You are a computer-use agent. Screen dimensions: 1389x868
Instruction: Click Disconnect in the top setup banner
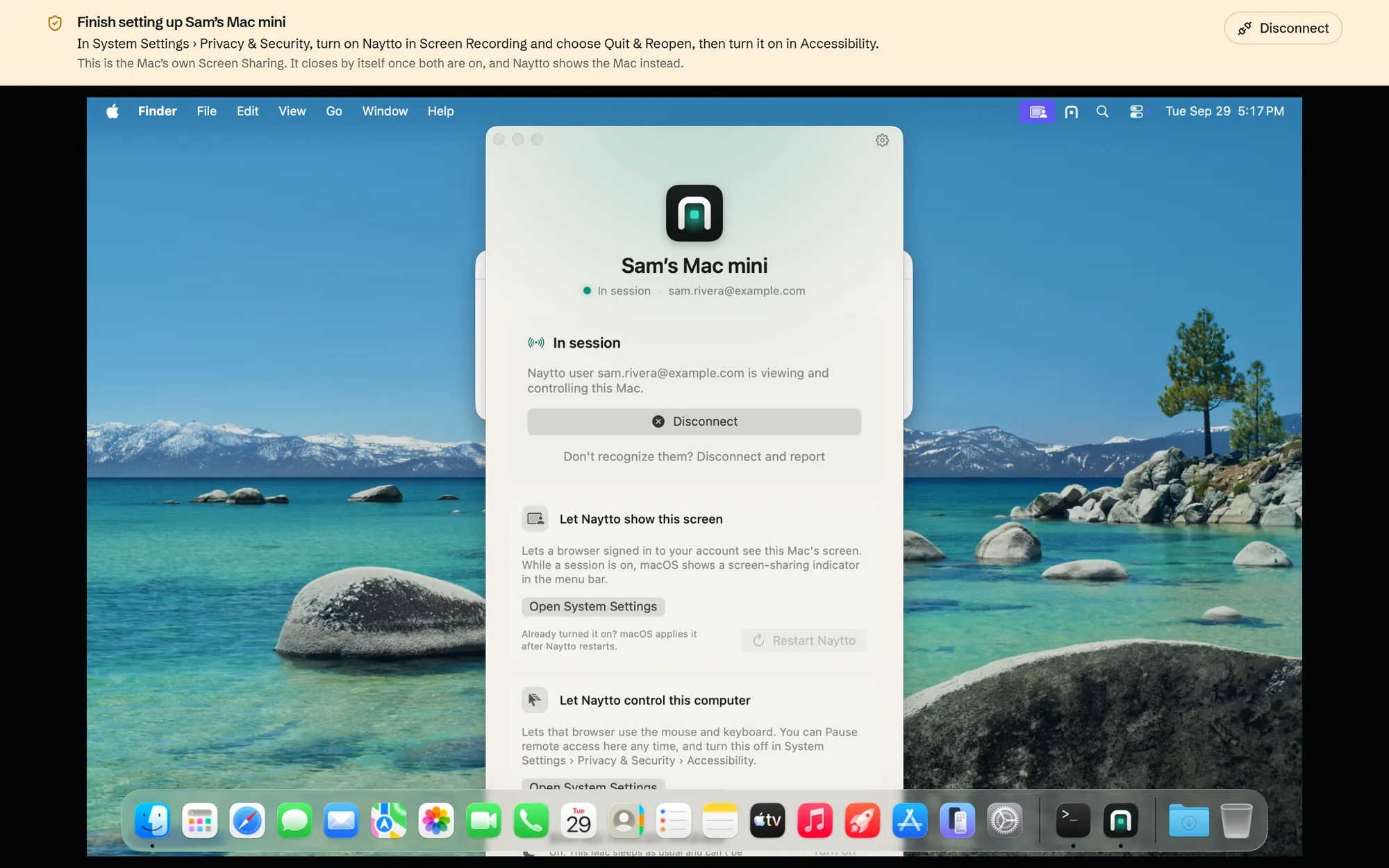click(1283, 28)
